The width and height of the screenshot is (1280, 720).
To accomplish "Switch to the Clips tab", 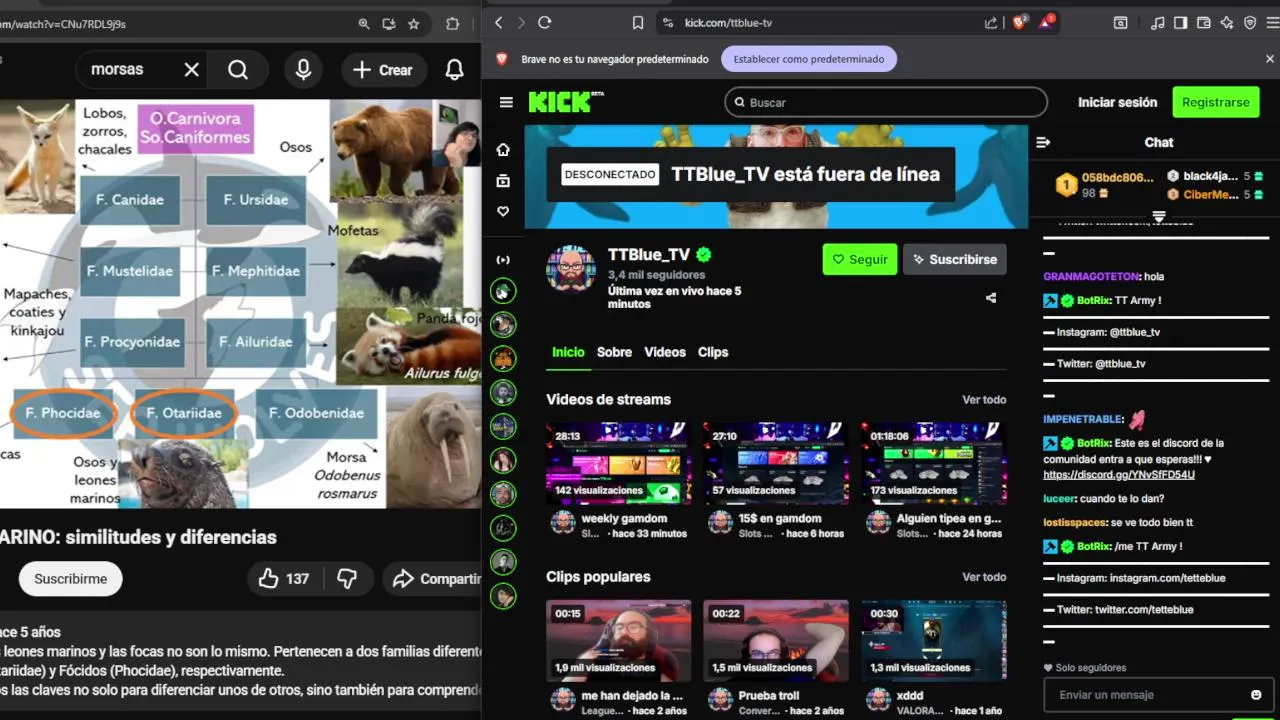I will pyautogui.click(x=713, y=352).
